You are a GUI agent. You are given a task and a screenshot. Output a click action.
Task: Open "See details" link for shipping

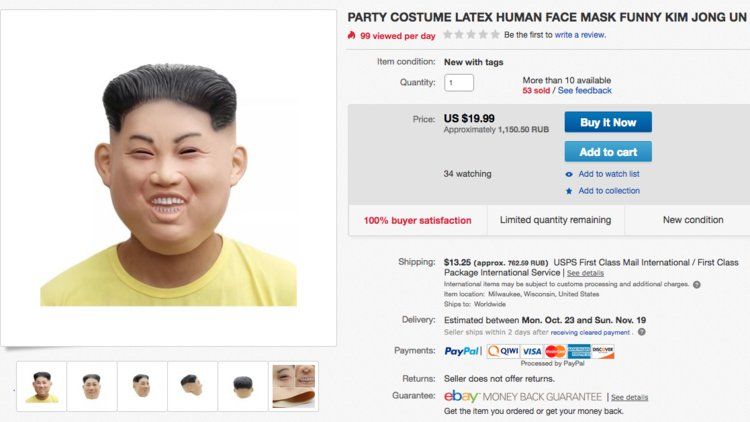pyautogui.click(x=585, y=273)
